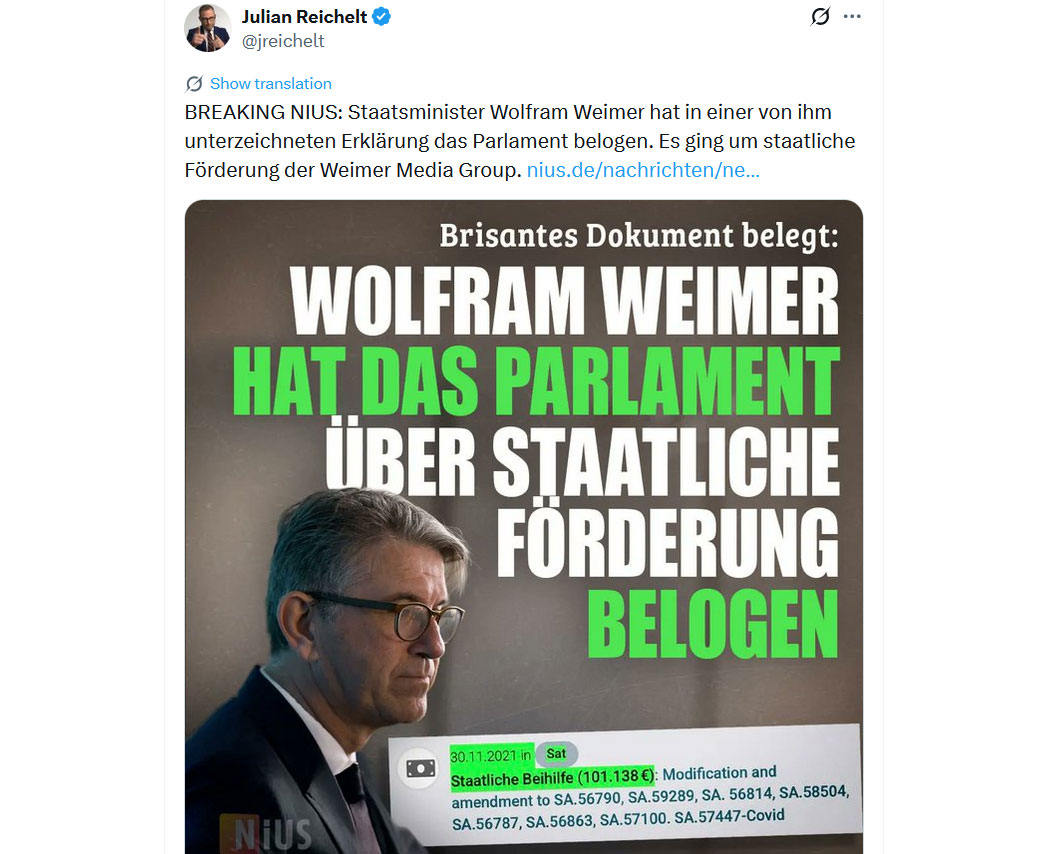1050x854 pixels.
Task: Click the green BELOGEN word
Action: pyautogui.click(x=713, y=624)
